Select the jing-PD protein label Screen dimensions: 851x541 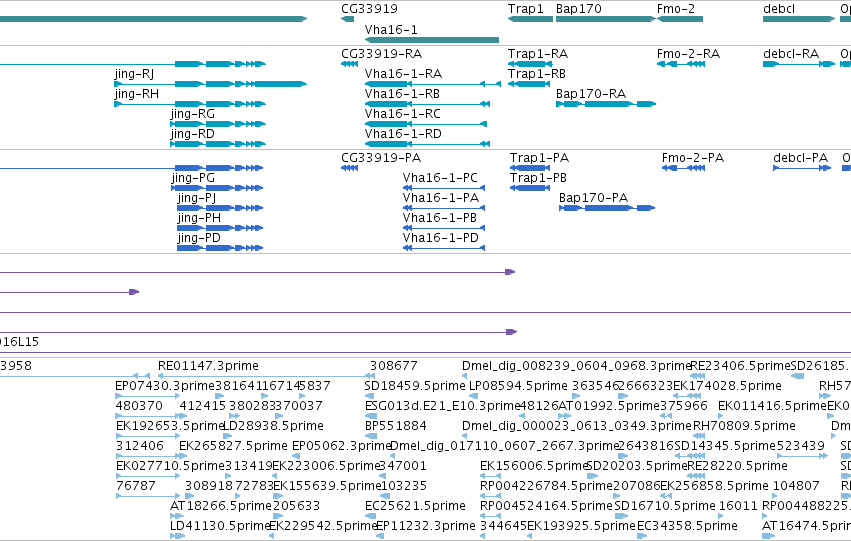tap(199, 238)
